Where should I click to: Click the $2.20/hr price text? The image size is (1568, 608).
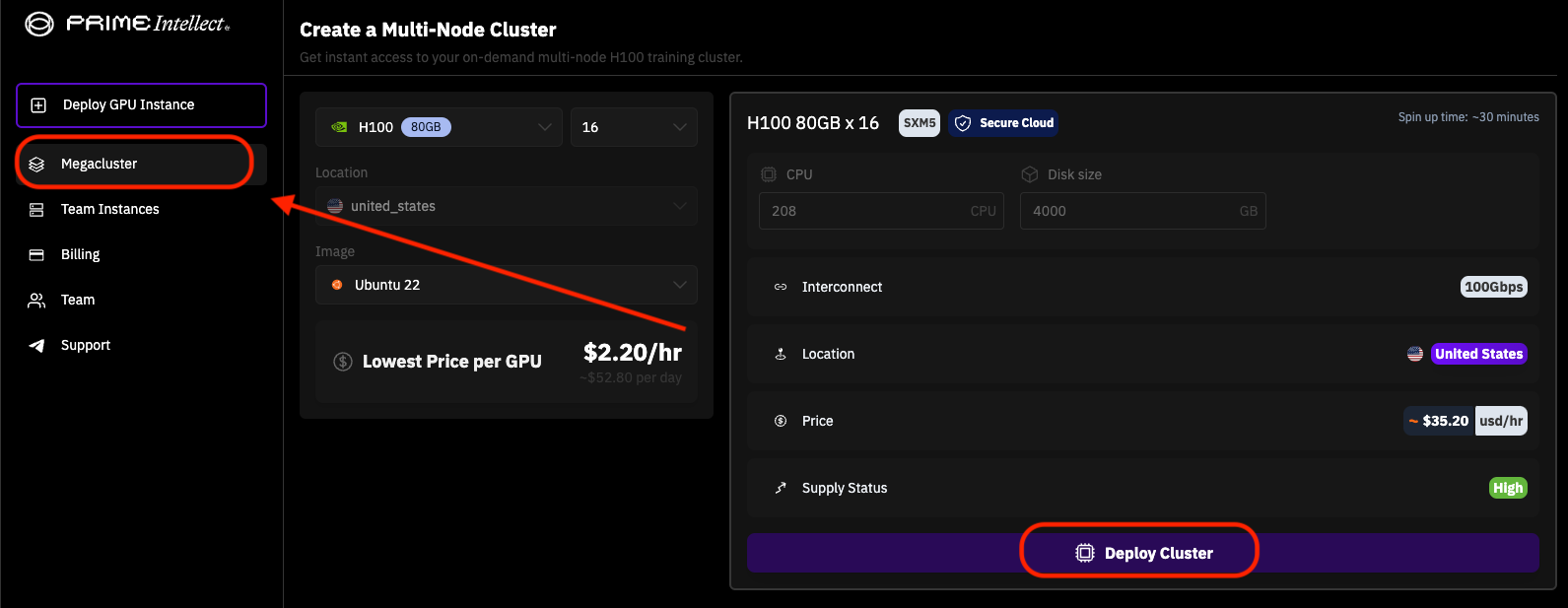633,352
